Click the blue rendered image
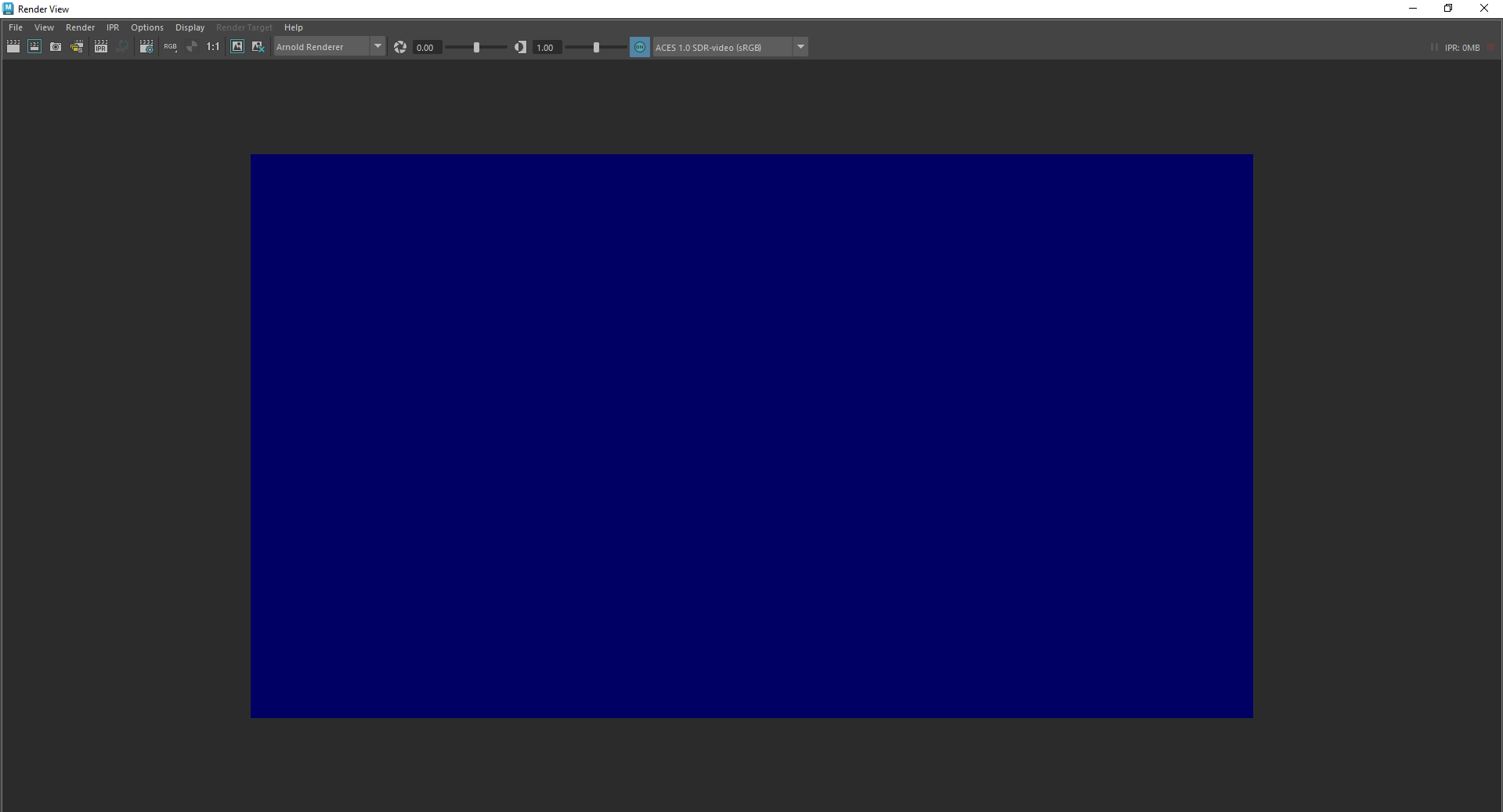 pos(752,436)
